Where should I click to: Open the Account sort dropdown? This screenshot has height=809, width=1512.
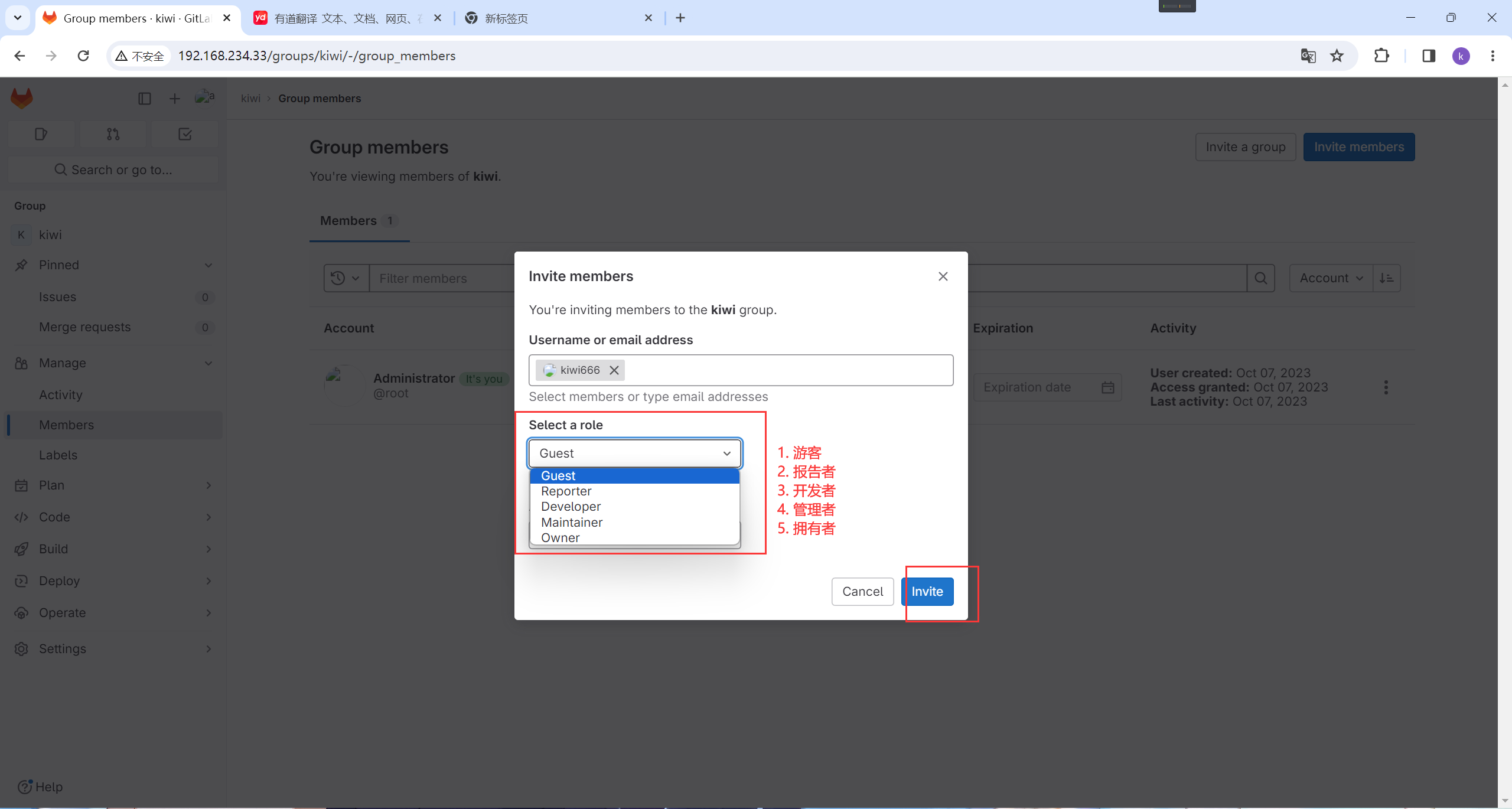click(x=1331, y=278)
